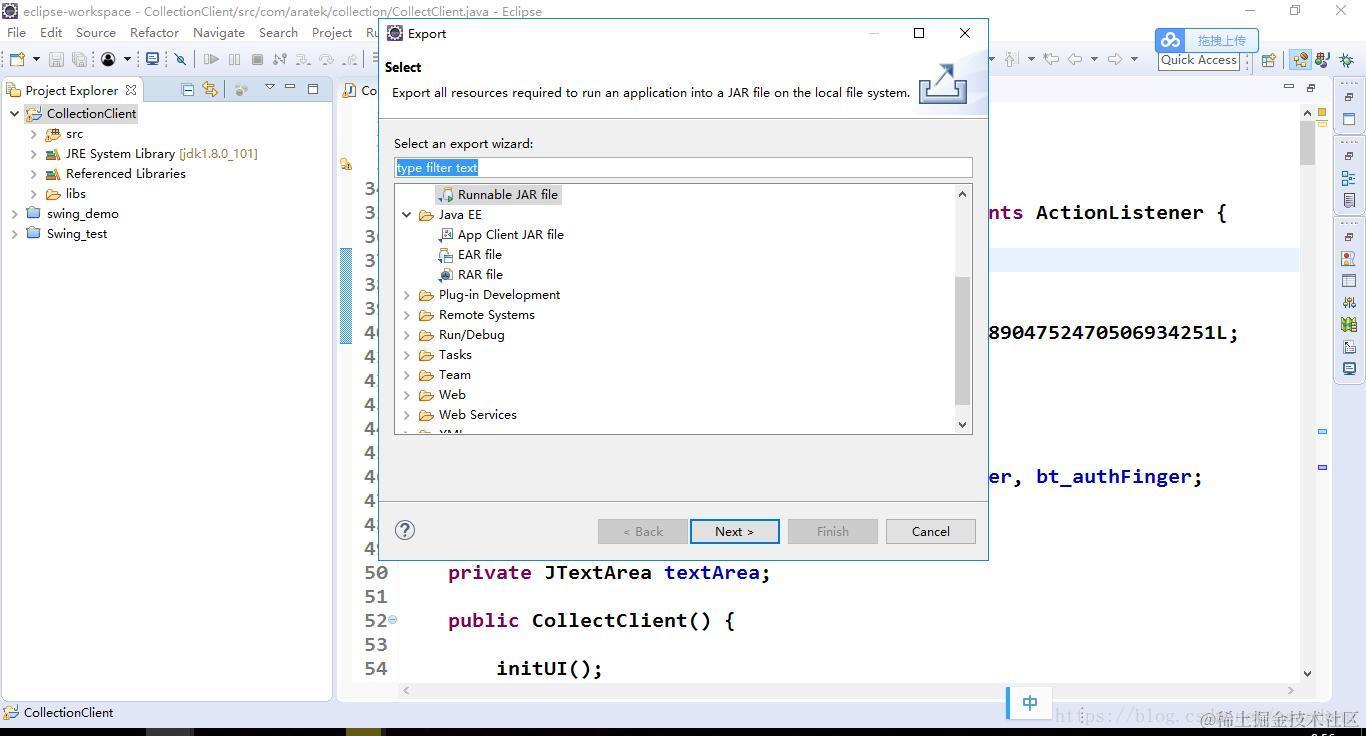Click the Step Over icon
The height and width of the screenshot is (736, 1366).
point(326,60)
